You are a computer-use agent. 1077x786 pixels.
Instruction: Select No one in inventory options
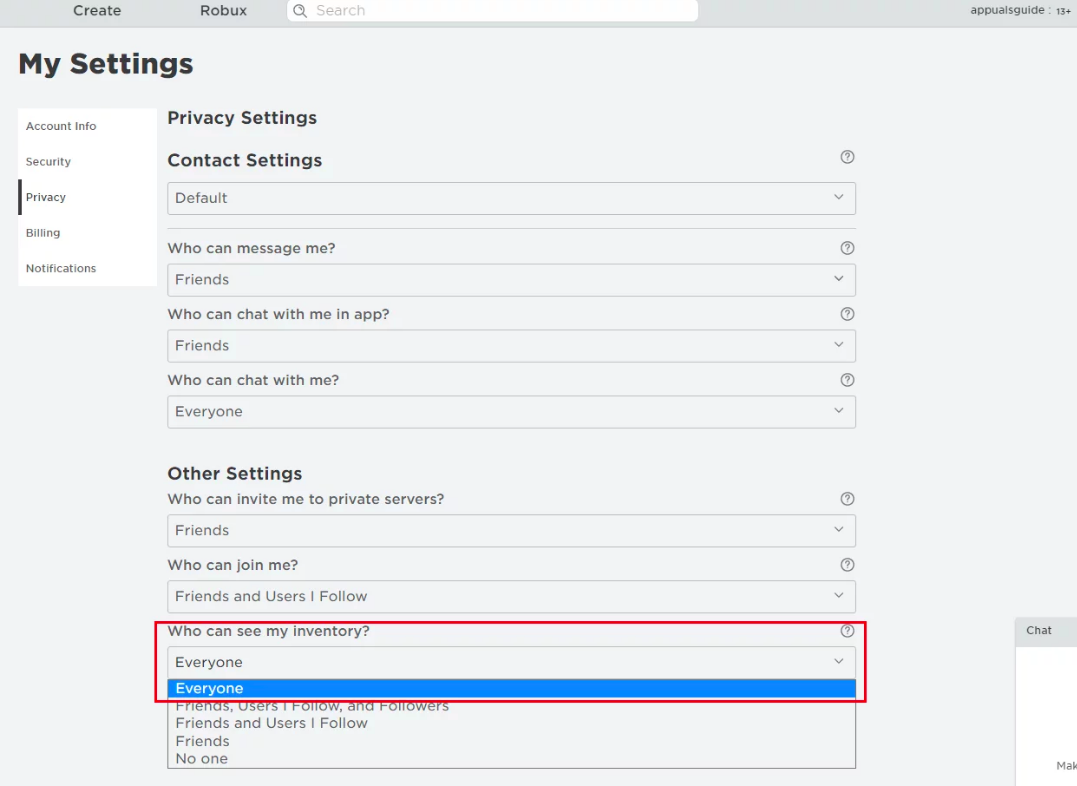pos(202,759)
